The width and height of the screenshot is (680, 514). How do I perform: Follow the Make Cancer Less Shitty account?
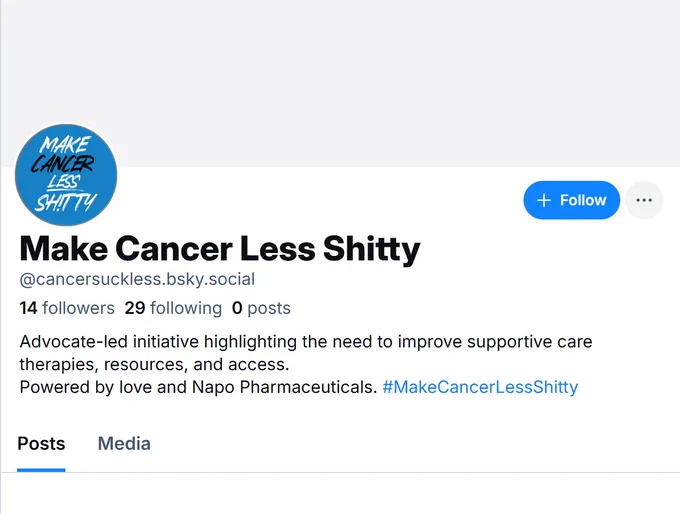[571, 200]
